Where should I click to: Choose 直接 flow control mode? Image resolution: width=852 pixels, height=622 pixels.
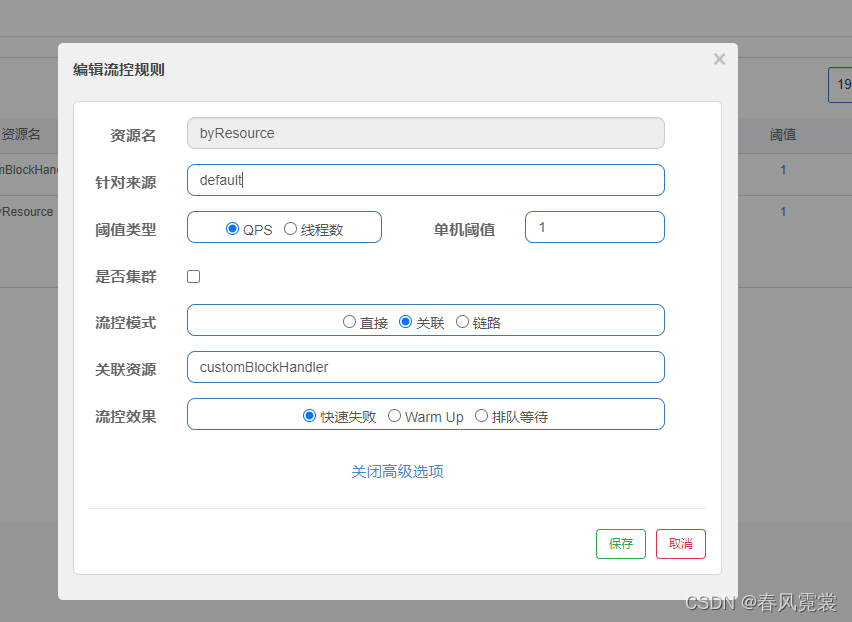pyautogui.click(x=349, y=322)
